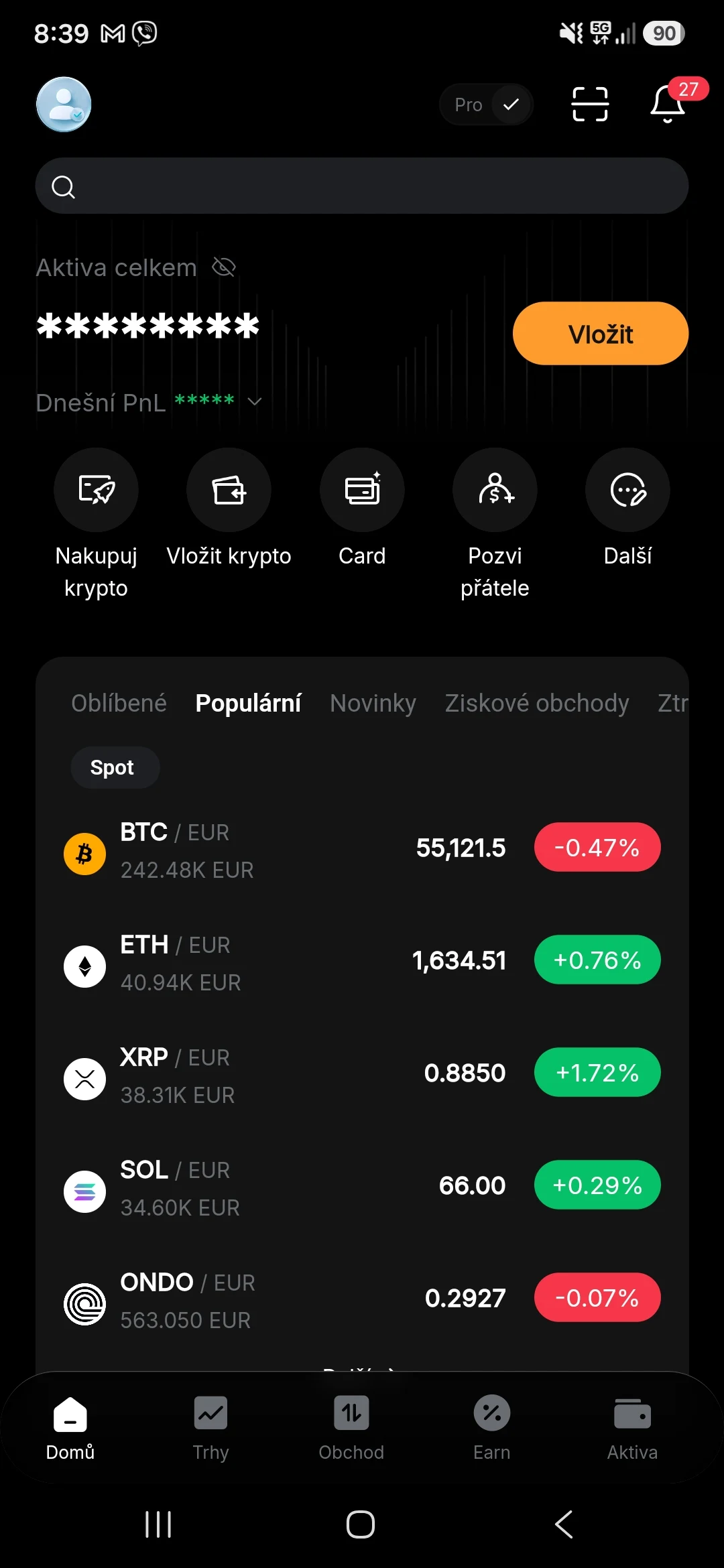
Task: Show hidden balance with eye icon
Action: (224, 267)
